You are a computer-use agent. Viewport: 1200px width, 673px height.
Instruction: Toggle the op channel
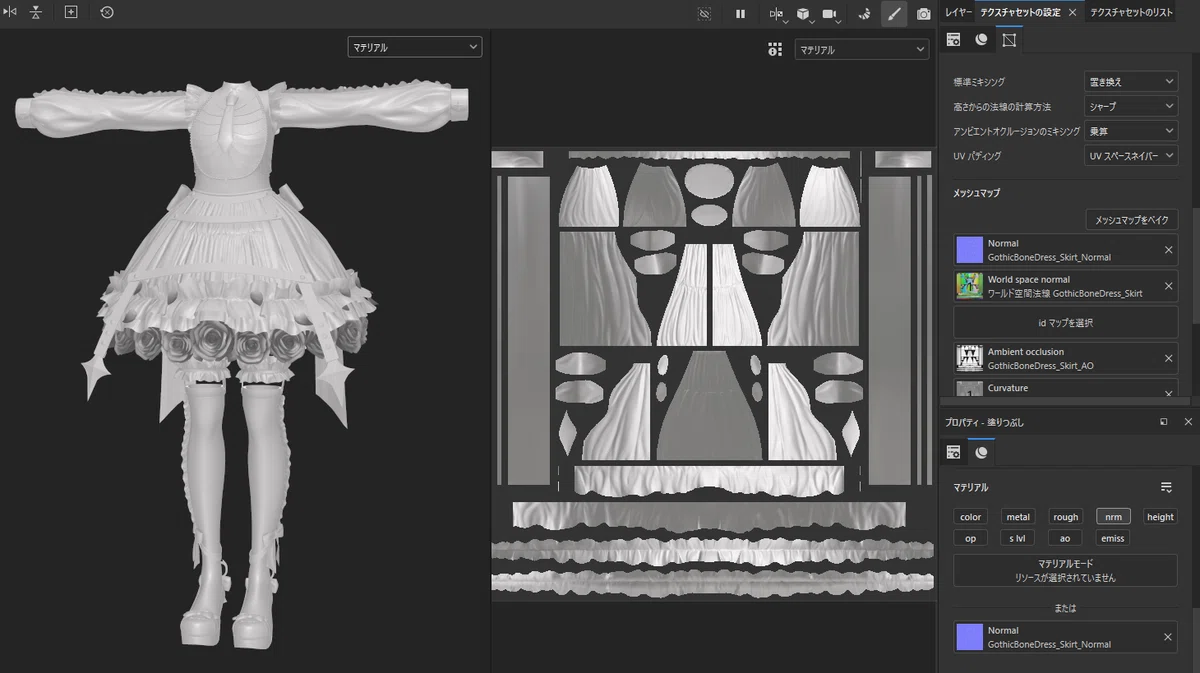[970, 538]
